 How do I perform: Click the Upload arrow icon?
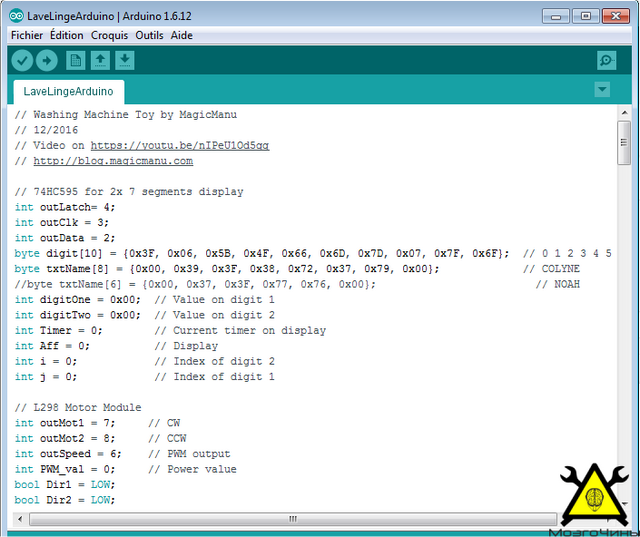point(47,60)
